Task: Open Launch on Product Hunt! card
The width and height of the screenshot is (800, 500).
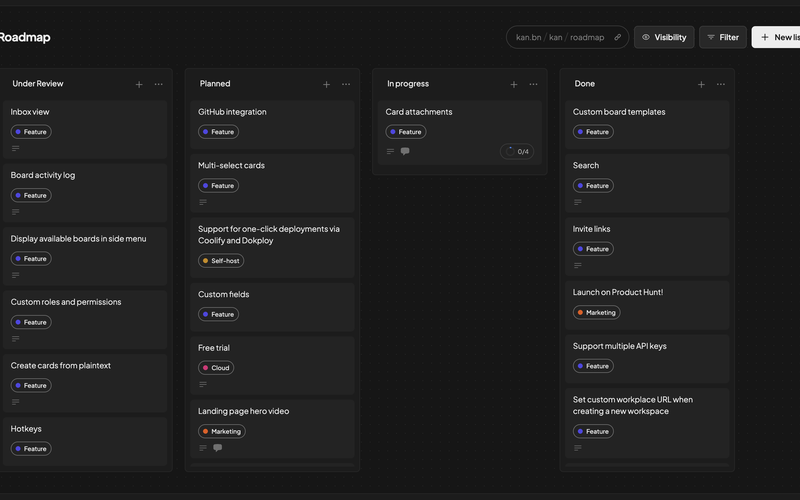Action: 647,305
